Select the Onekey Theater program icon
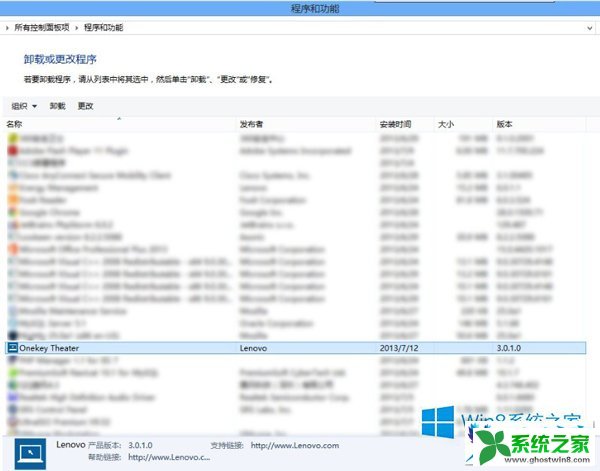 [12, 348]
